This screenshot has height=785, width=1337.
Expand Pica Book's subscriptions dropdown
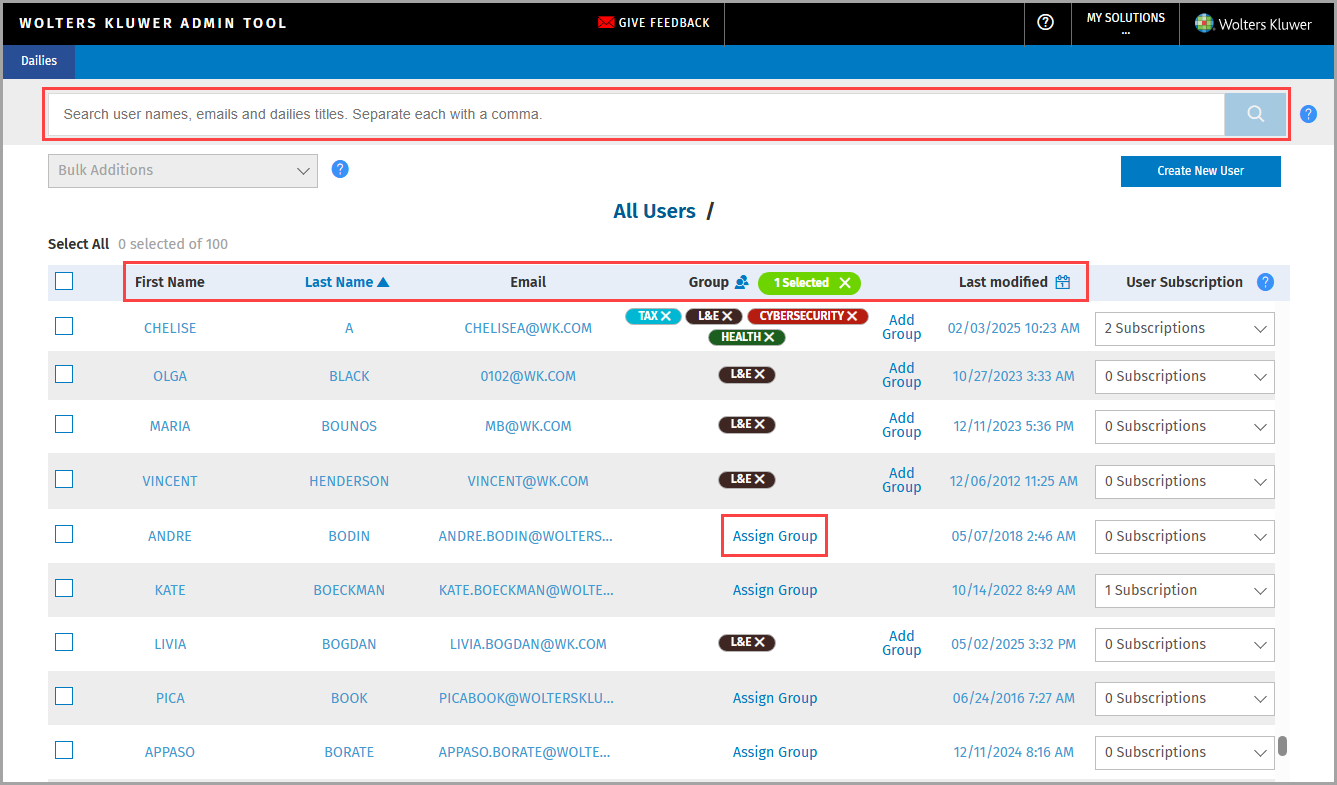pos(1185,698)
